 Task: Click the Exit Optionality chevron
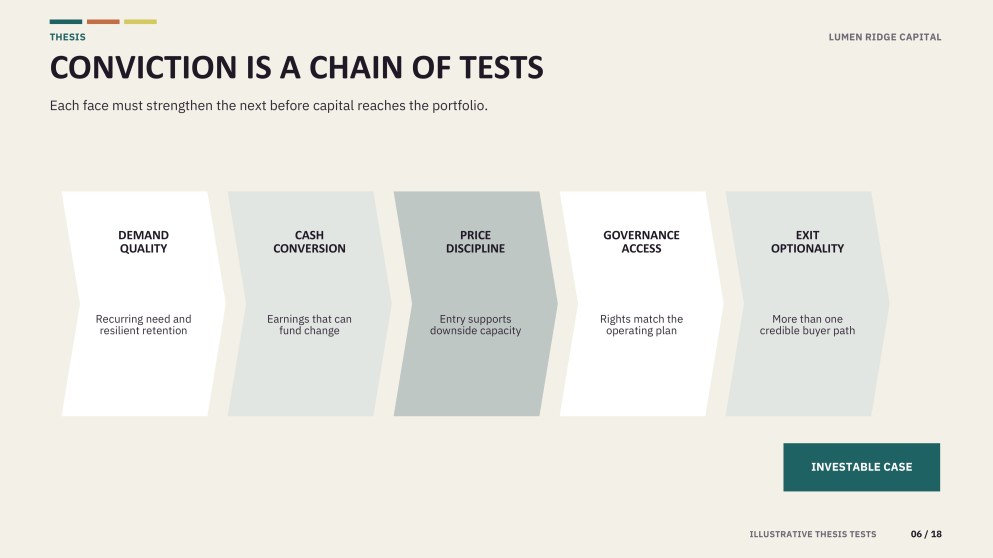807,303
